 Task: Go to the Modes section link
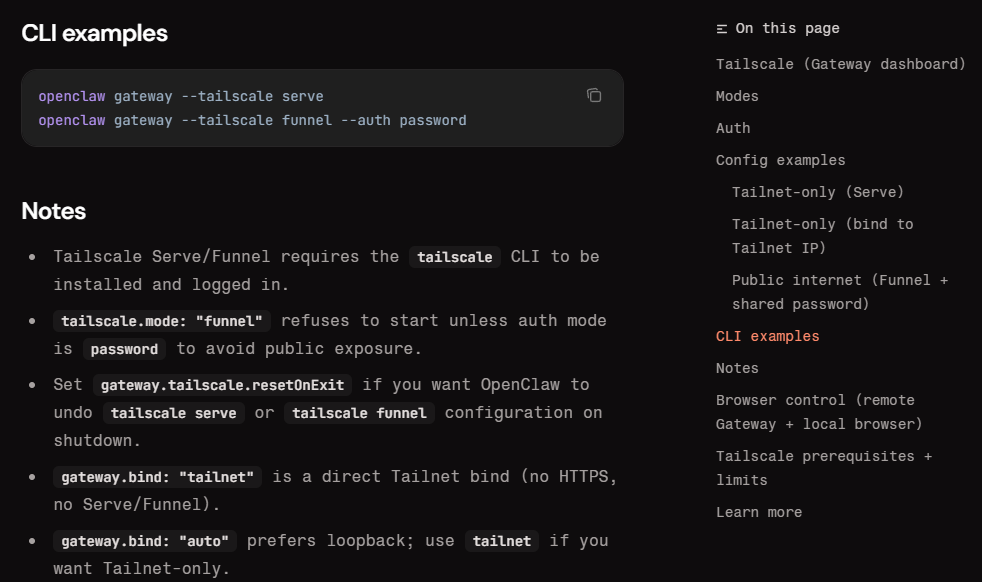pyautogui.click(x=737, y=96)
